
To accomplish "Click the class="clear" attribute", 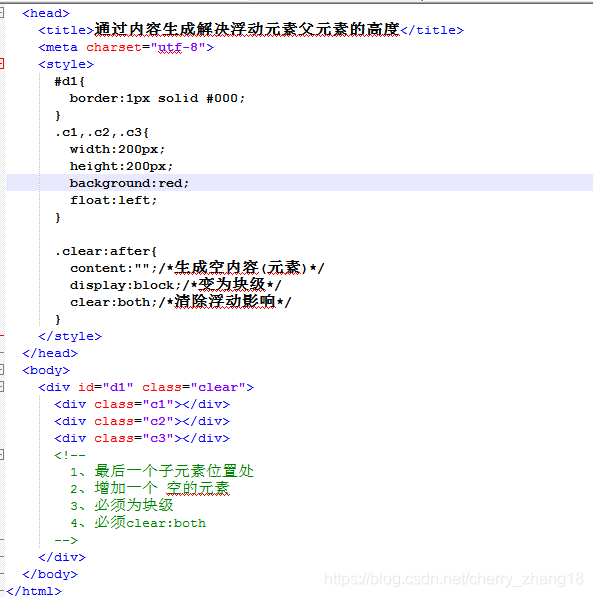I will pos(194,387).
